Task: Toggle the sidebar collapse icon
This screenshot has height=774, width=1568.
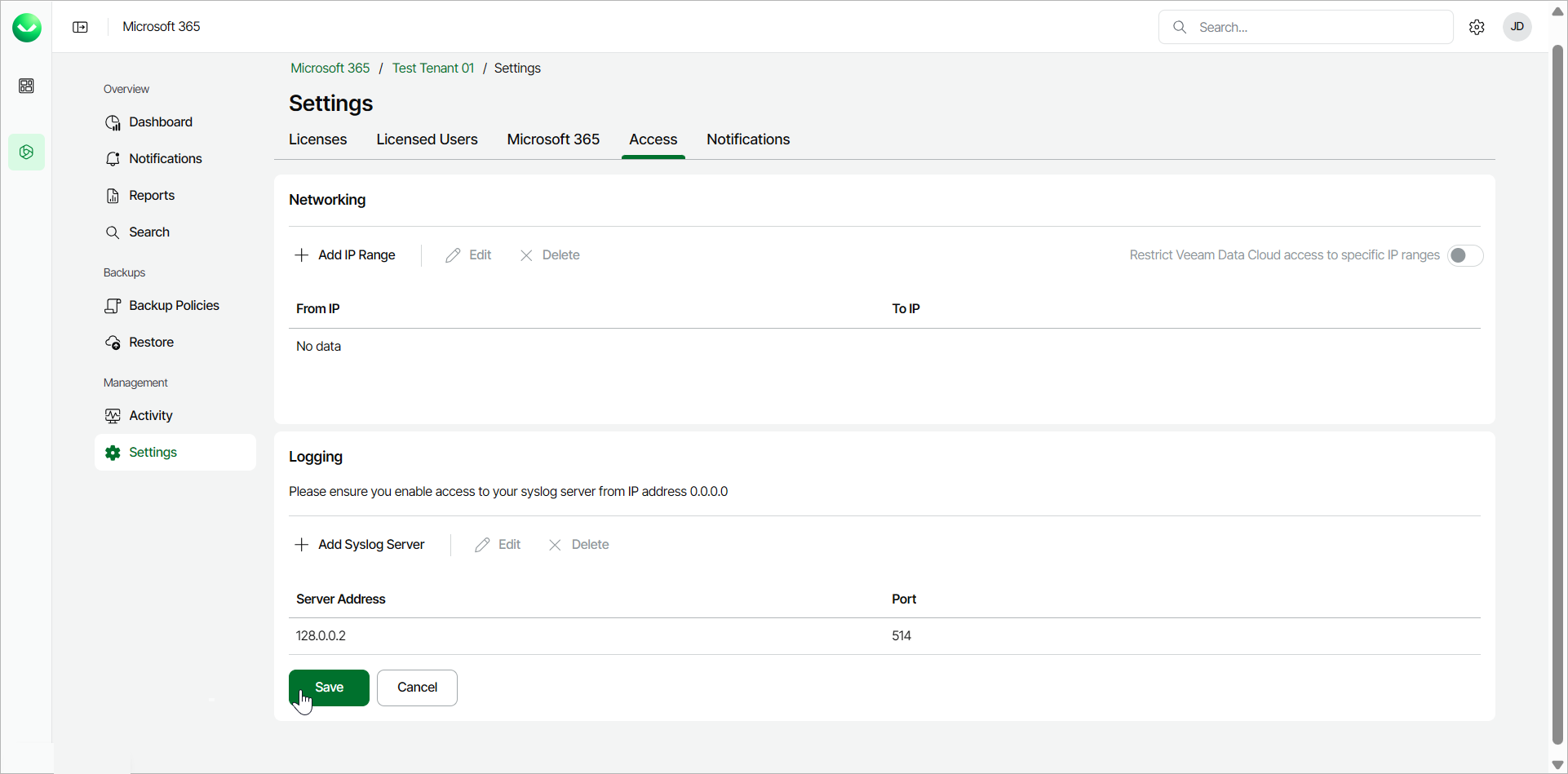Action: [x=80, y=27]
